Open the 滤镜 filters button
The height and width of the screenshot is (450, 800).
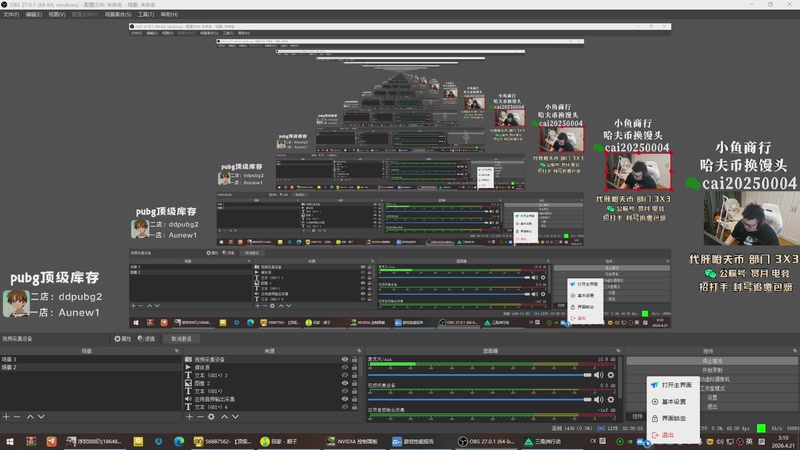pos(146,339)
